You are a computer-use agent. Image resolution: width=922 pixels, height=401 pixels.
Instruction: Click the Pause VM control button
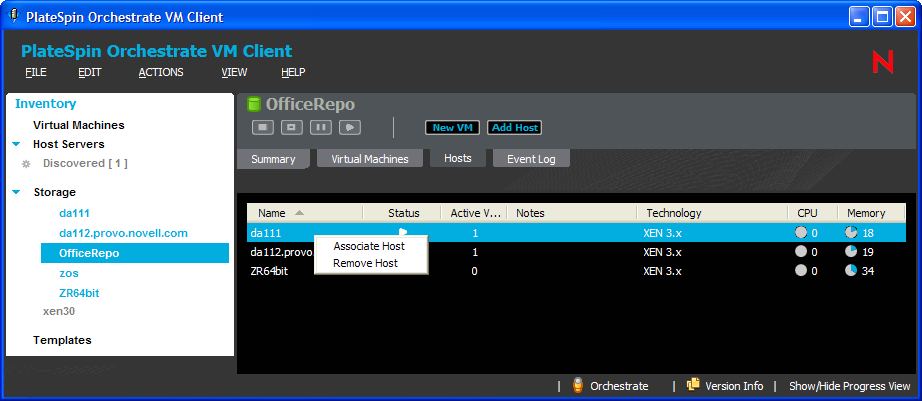tap(320, 128)
